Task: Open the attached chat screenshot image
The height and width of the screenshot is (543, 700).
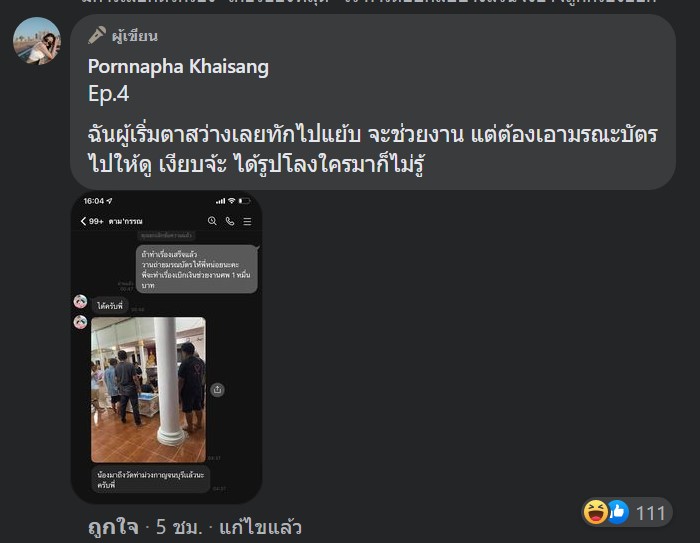Action: (x=167, y=347)
